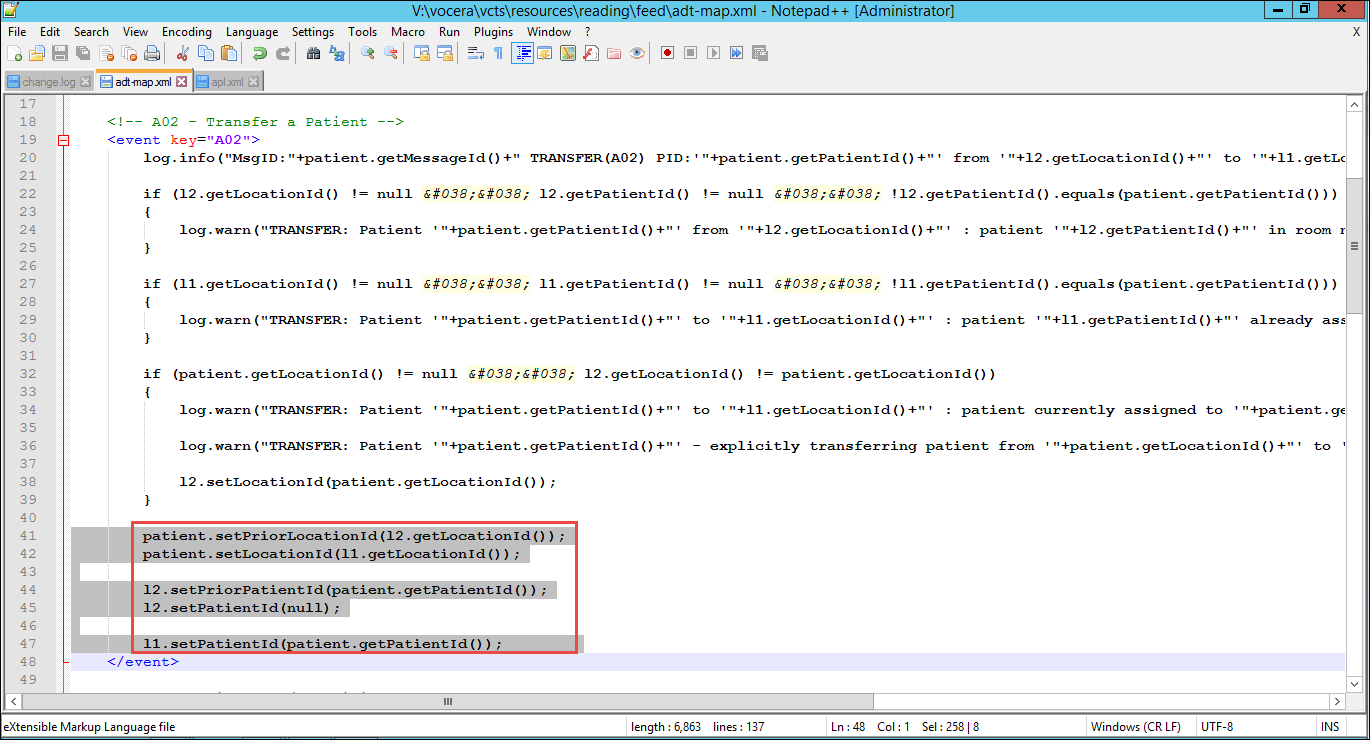Cut selection using scissors icon

tap(183, 53)
